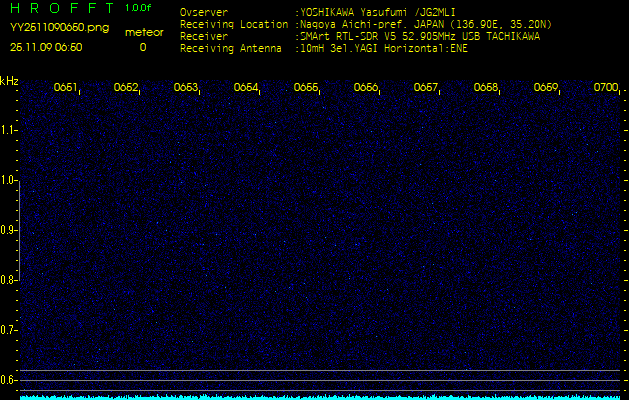This screenshot has height=400, width=629.
Task: Click time marker 0656
Action: [x=365, y=87]
